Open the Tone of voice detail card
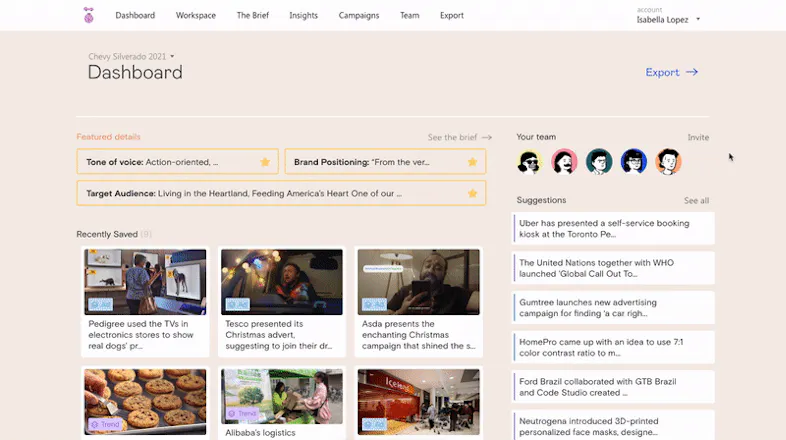786x440 pixels. coord(177,162)
